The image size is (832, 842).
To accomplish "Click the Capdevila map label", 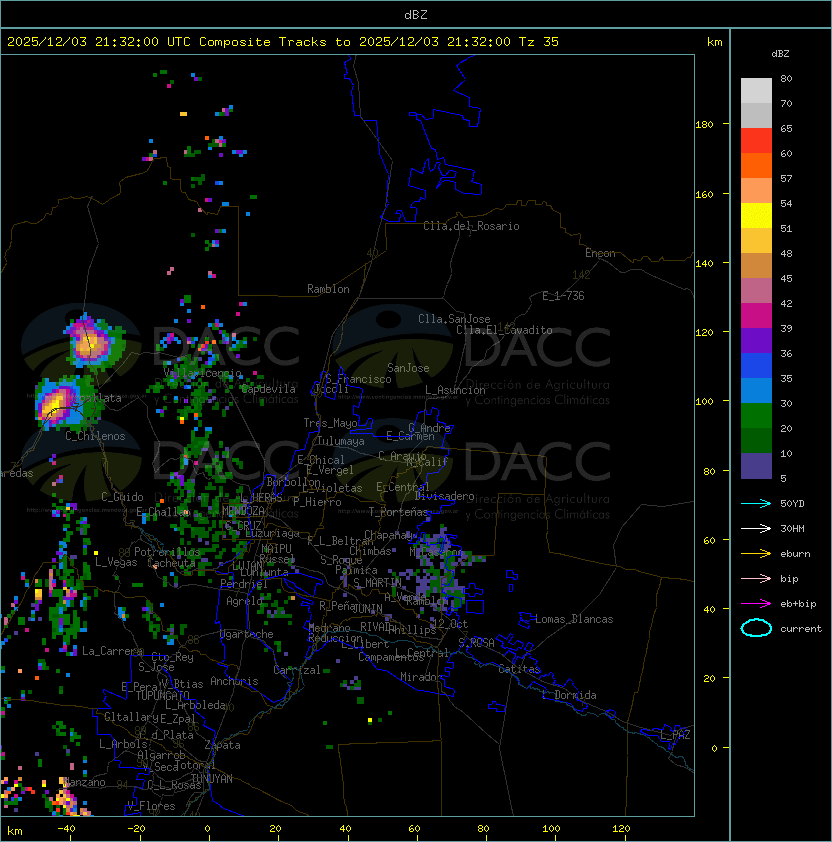I will (268, 389).
